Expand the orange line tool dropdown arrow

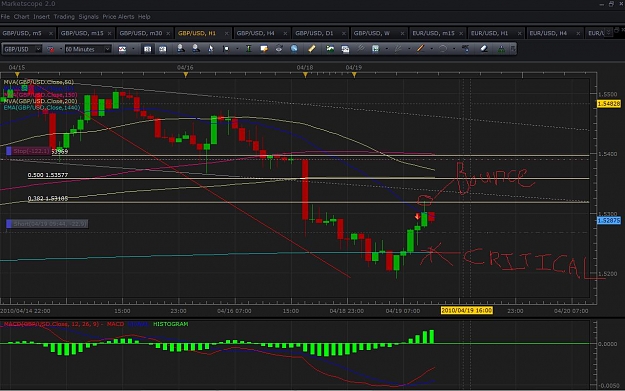(x=431, y=49)
